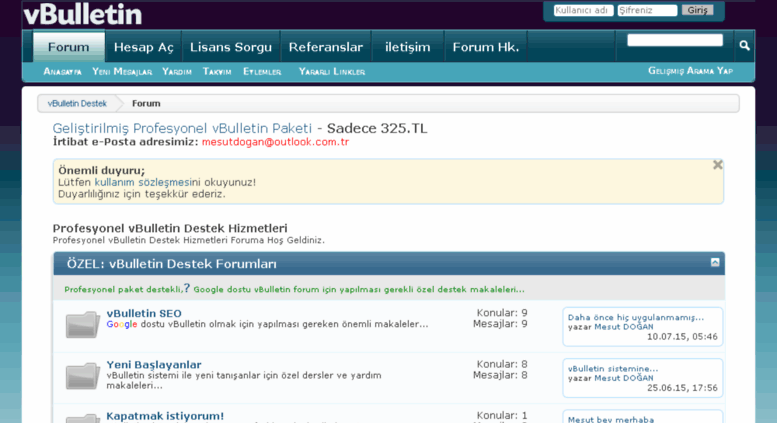Click the Yeni Başlayanlar folder icon
Screen dimensions: 777x423
click(82, 376)
